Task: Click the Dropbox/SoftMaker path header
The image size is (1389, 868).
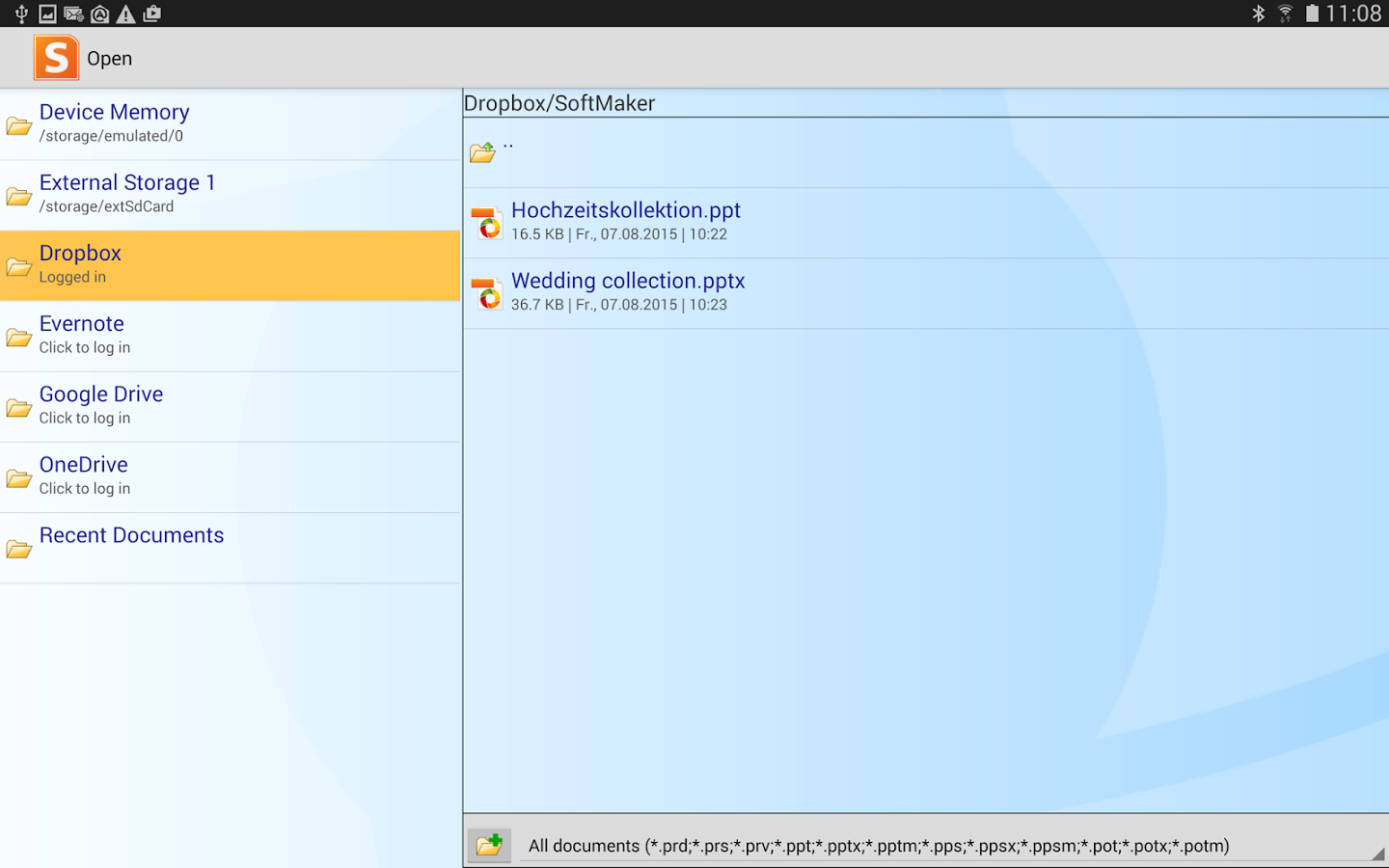Action: pyautogui.click(x=559, y=103)
